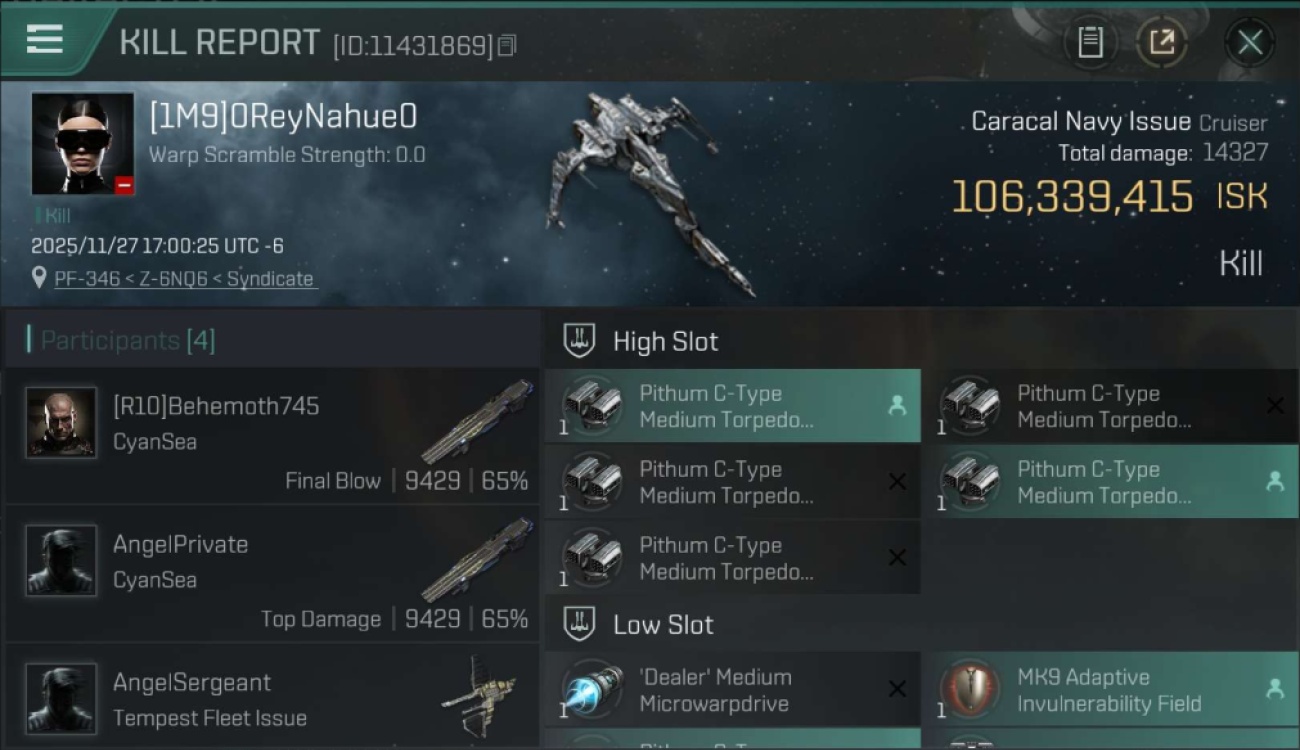Share the kill report externally
The height and width of the screenshot is (750, 1300).
pos(1162,43)
